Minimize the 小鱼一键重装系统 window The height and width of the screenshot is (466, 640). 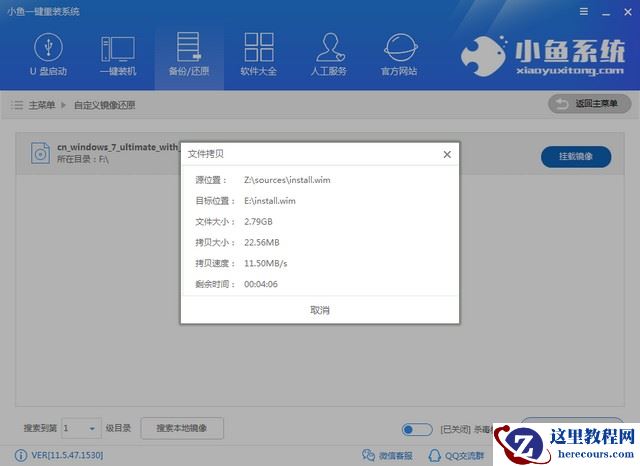[606, 13]
